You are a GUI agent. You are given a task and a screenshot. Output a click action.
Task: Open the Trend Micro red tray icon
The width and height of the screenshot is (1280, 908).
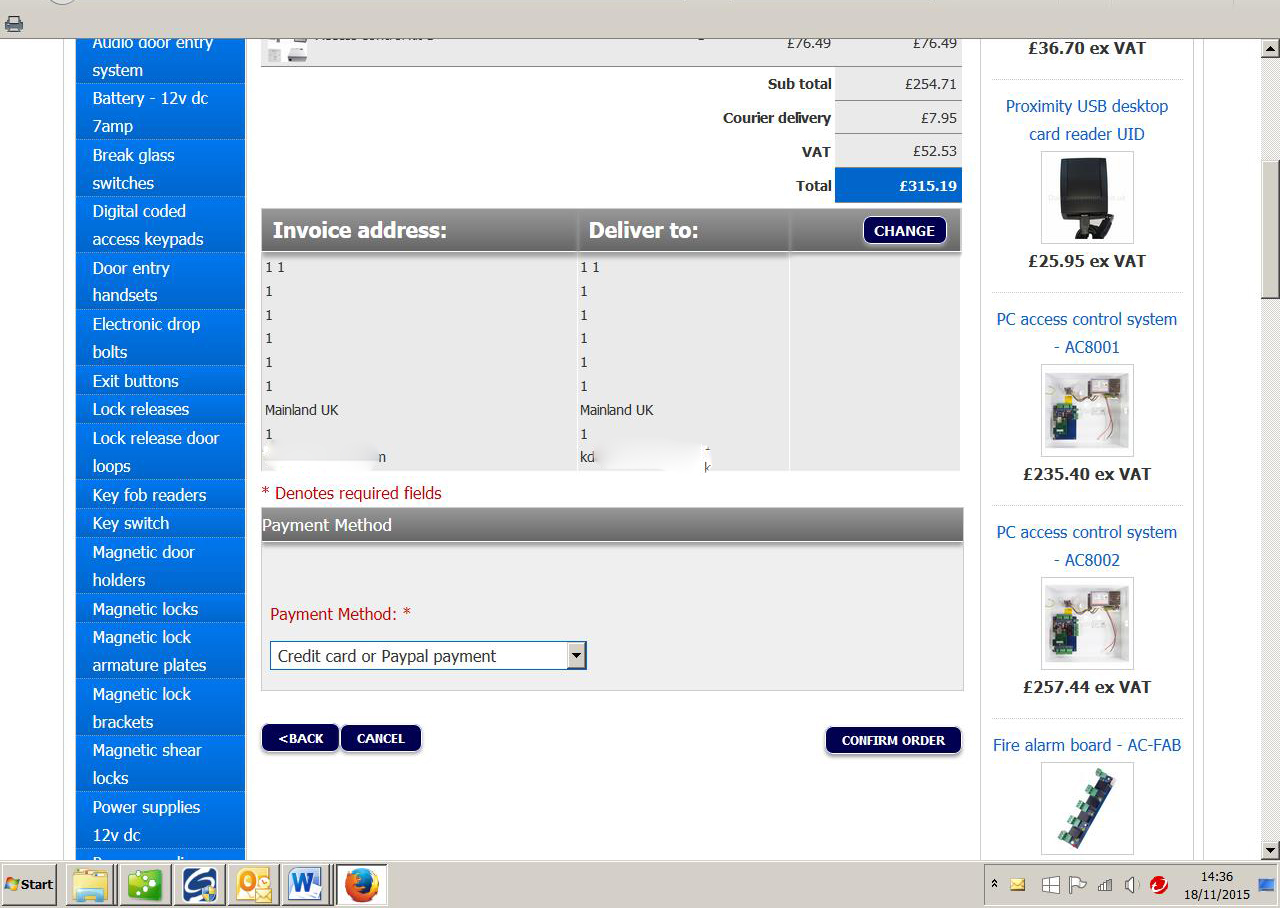[x=1159, y=885]
